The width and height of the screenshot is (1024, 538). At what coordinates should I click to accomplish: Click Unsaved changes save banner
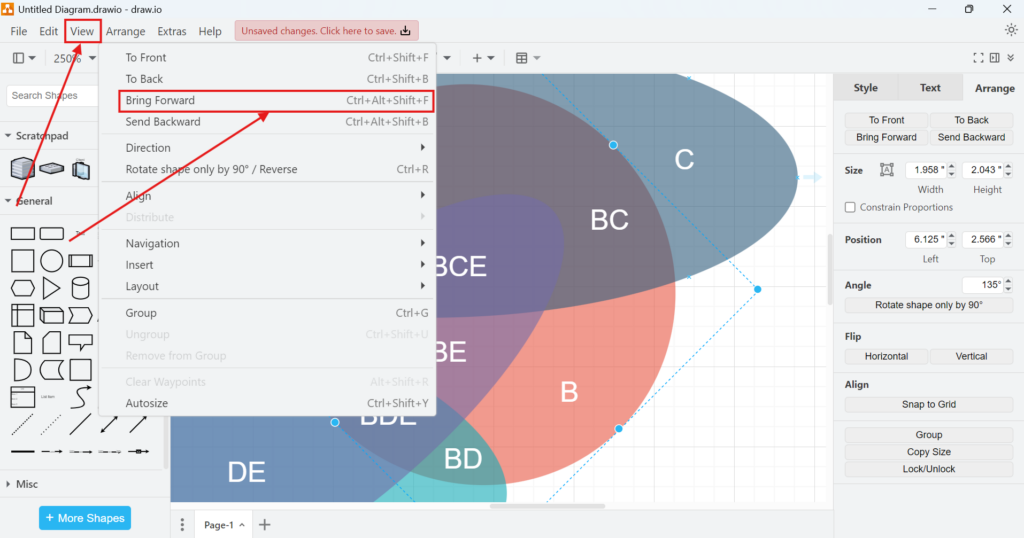tap(327, 31)
